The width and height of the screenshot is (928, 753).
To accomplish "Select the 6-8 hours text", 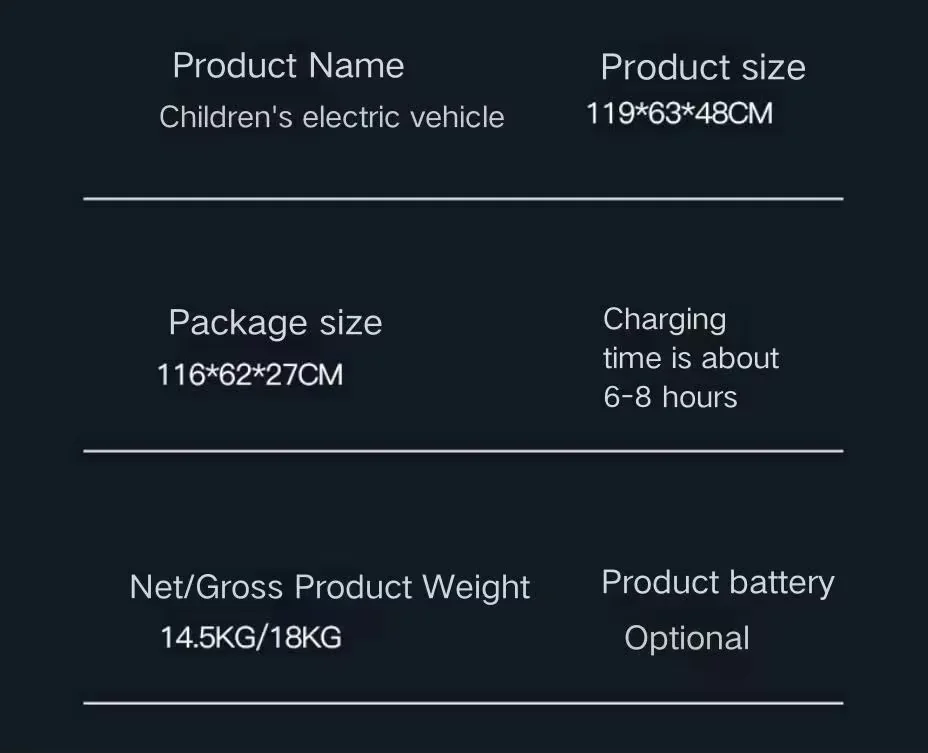I will tap(670, 397).
